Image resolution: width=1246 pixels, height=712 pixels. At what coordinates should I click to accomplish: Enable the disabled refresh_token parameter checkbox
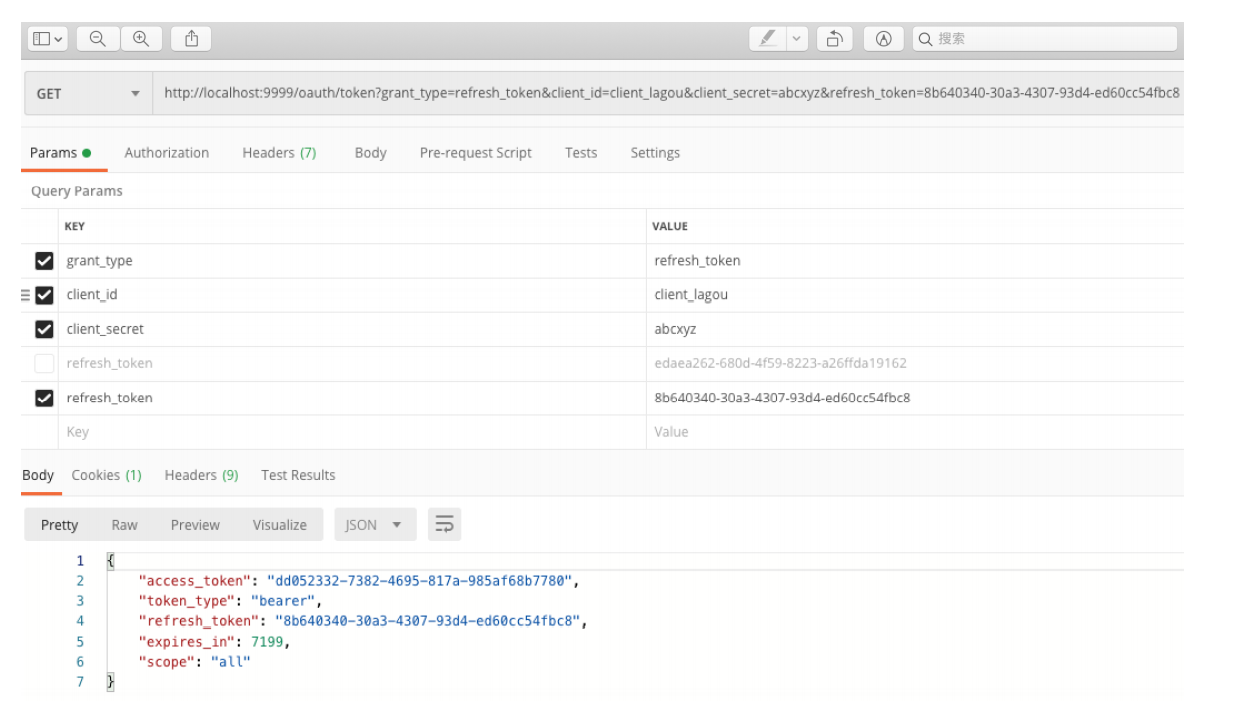(x=44, y=363)
